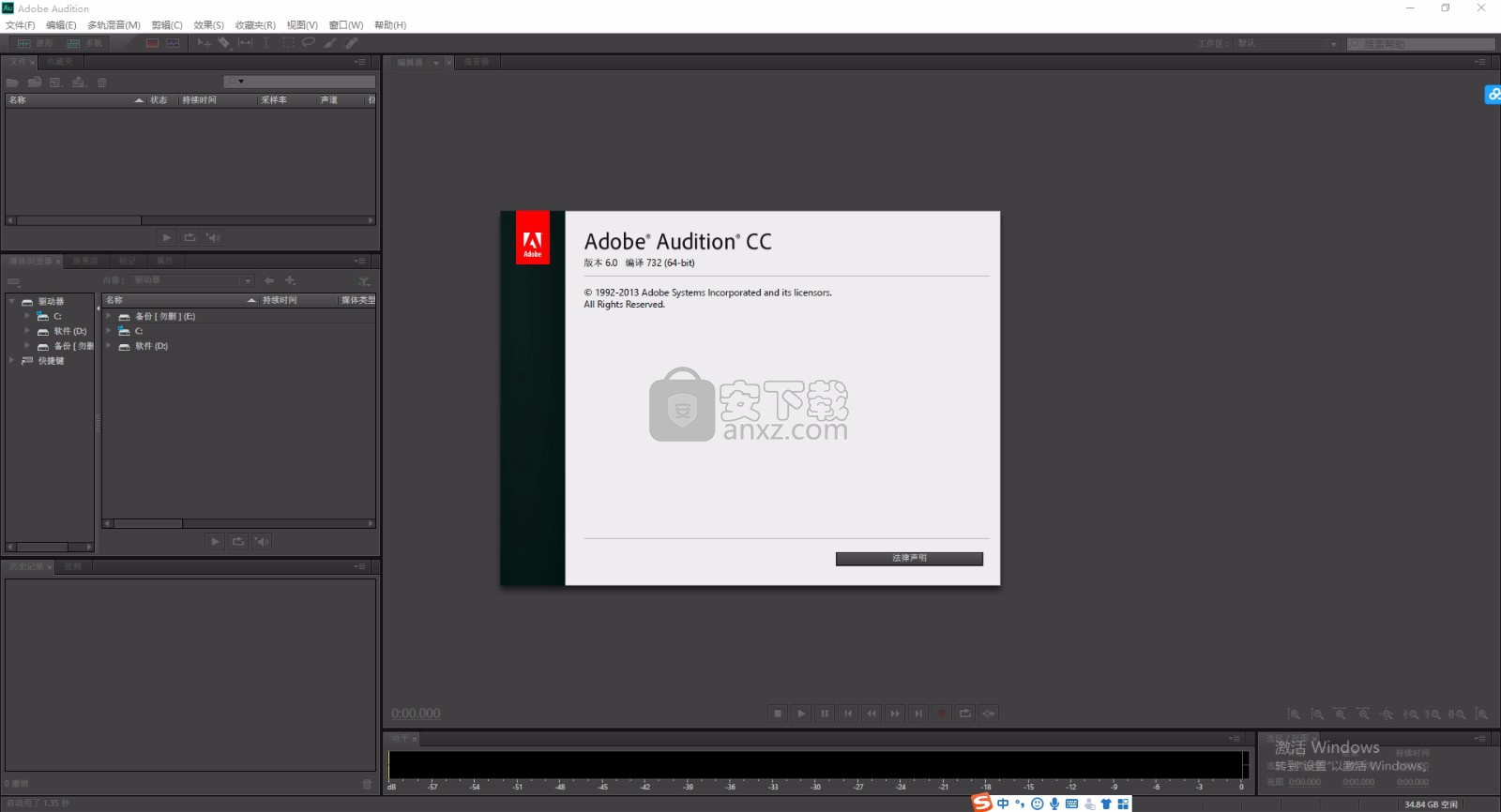Open 帮助(H) menu

(x=390, y=25)
